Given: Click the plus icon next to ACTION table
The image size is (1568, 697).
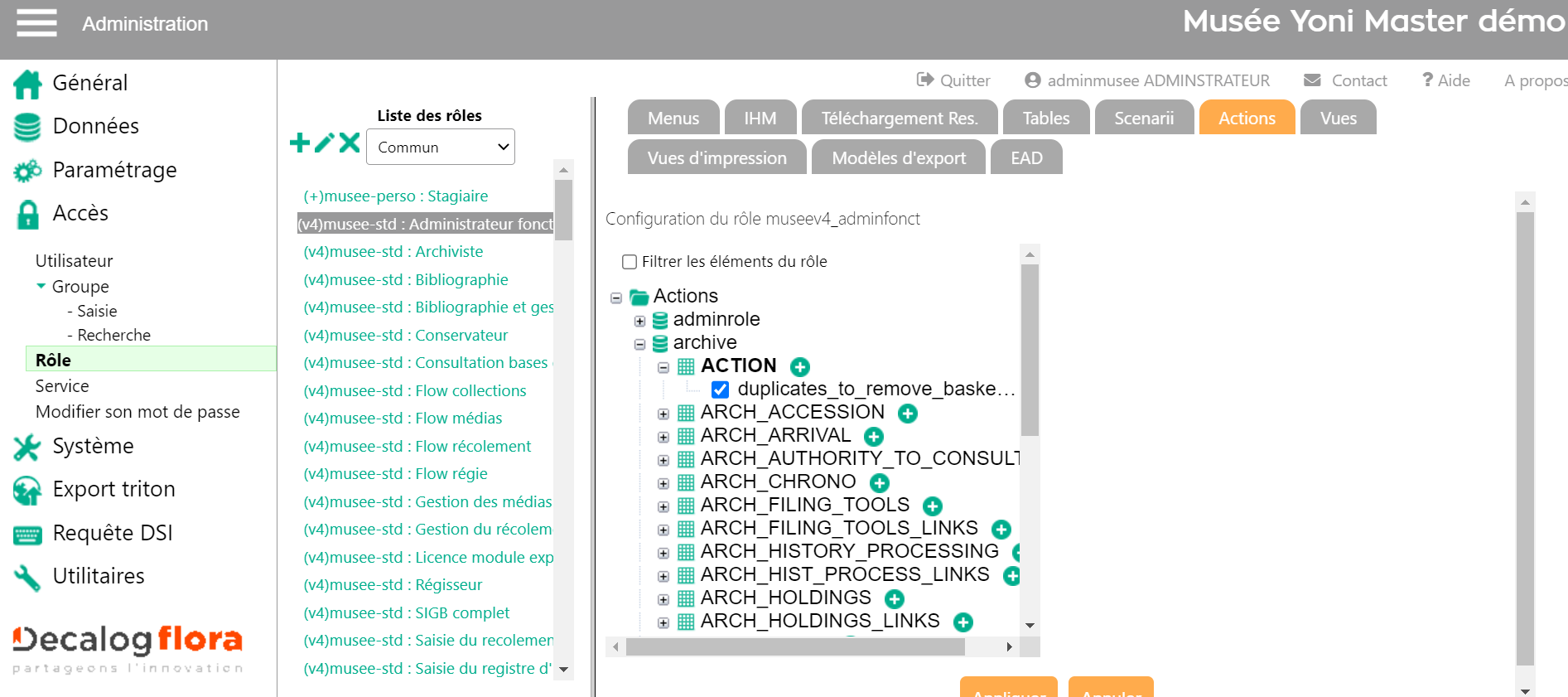Looking at the screenshot, I should pyautogui.click(x=799, y=366).
